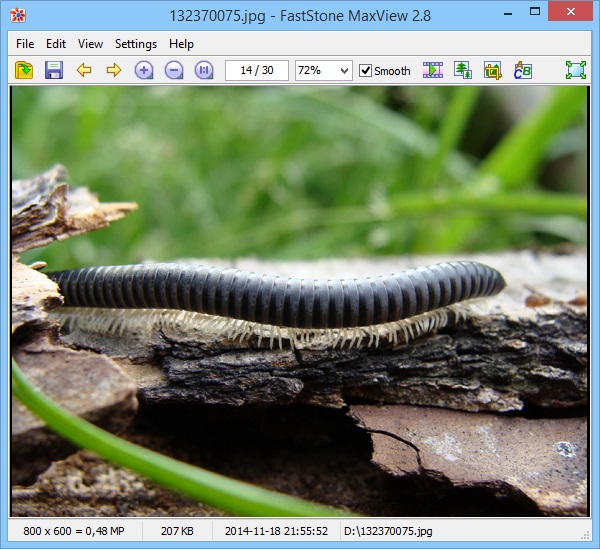Start slideshow using the filmstrip icon
Image resolution: width=600 pixels, height=549 pixels.
click(432, 70)
